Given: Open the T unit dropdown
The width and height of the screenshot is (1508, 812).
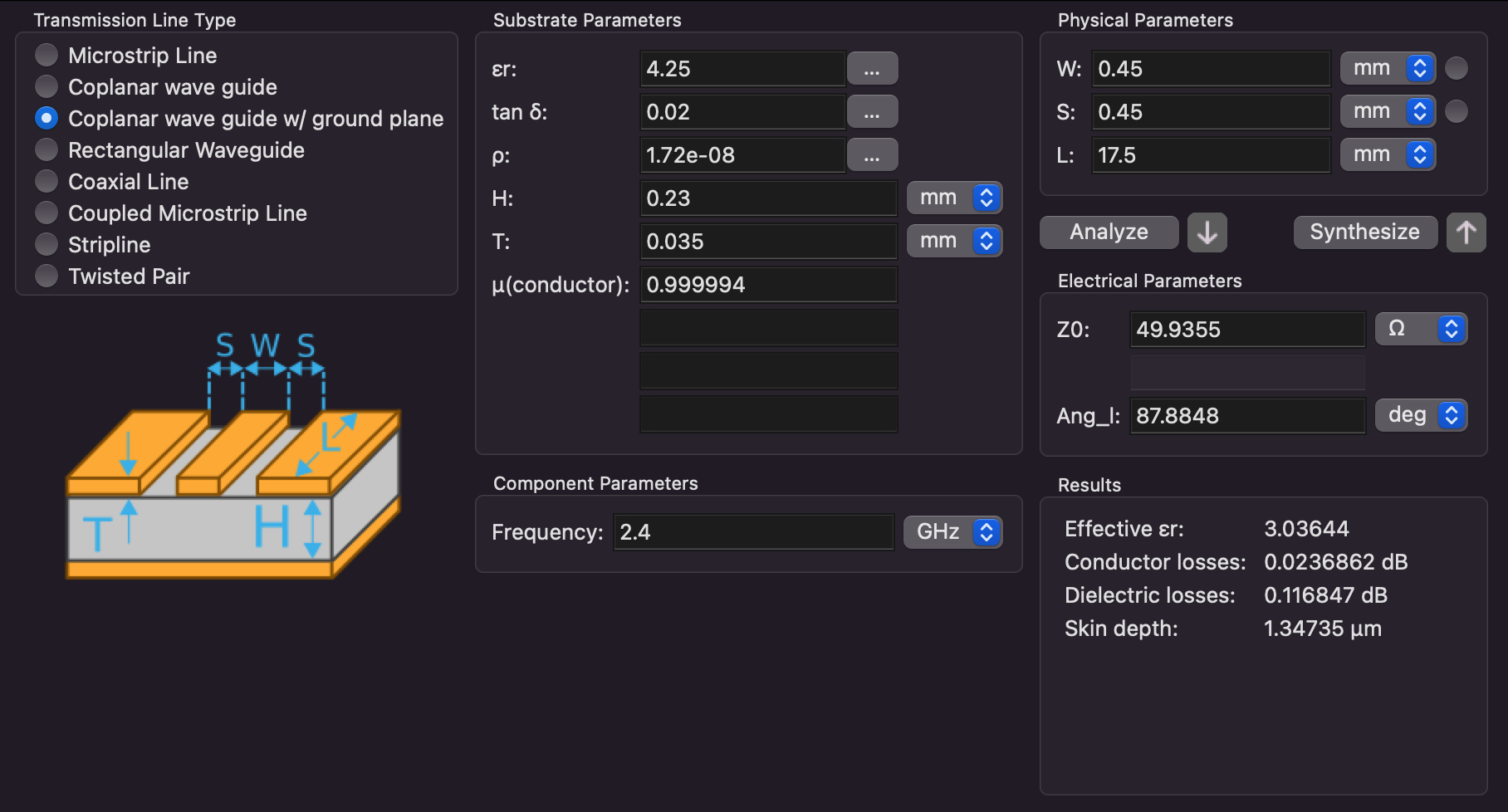Looking at the screenshot, I should point(955,242).
